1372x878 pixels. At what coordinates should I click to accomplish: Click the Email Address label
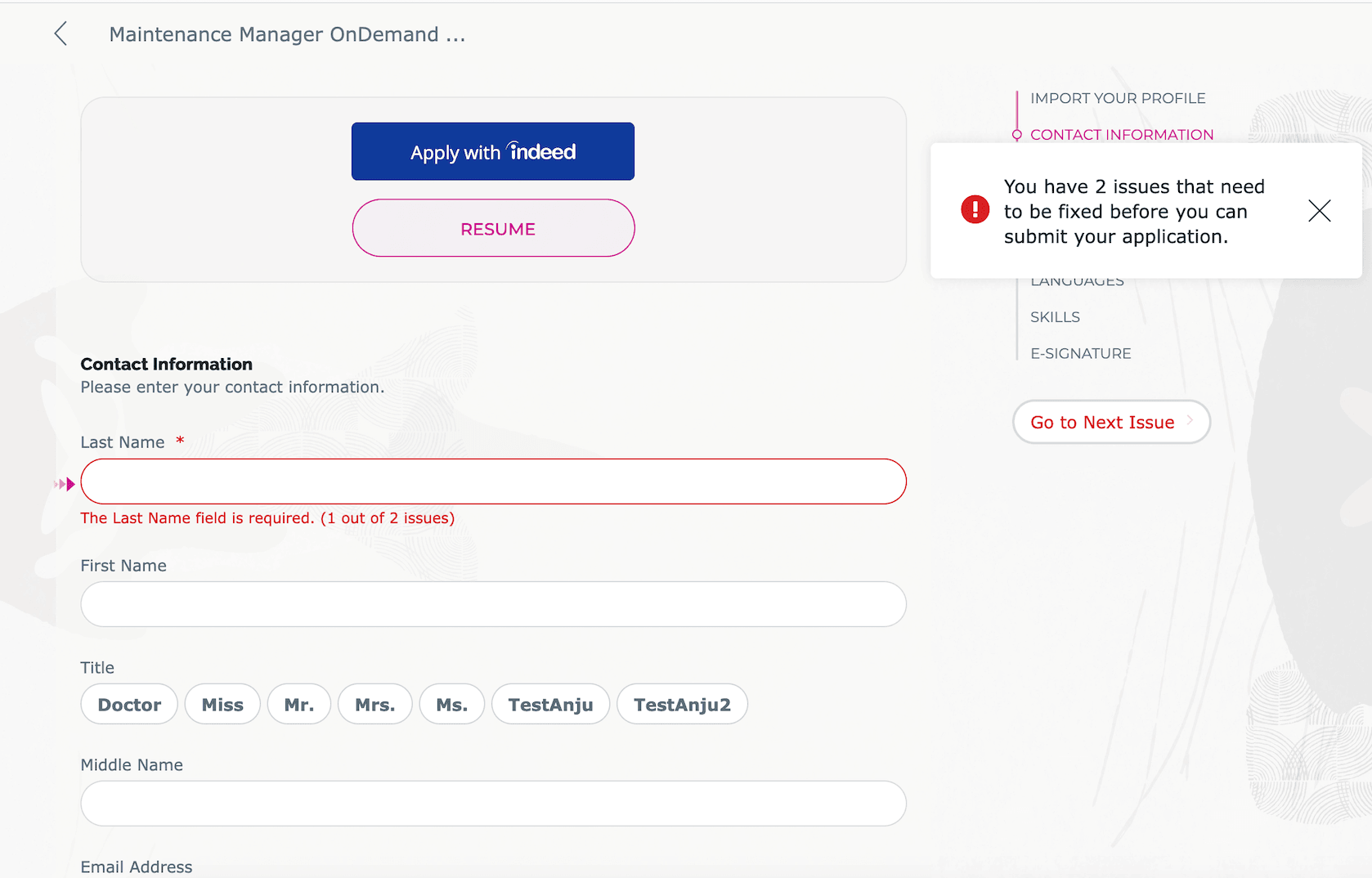(137, 867)
